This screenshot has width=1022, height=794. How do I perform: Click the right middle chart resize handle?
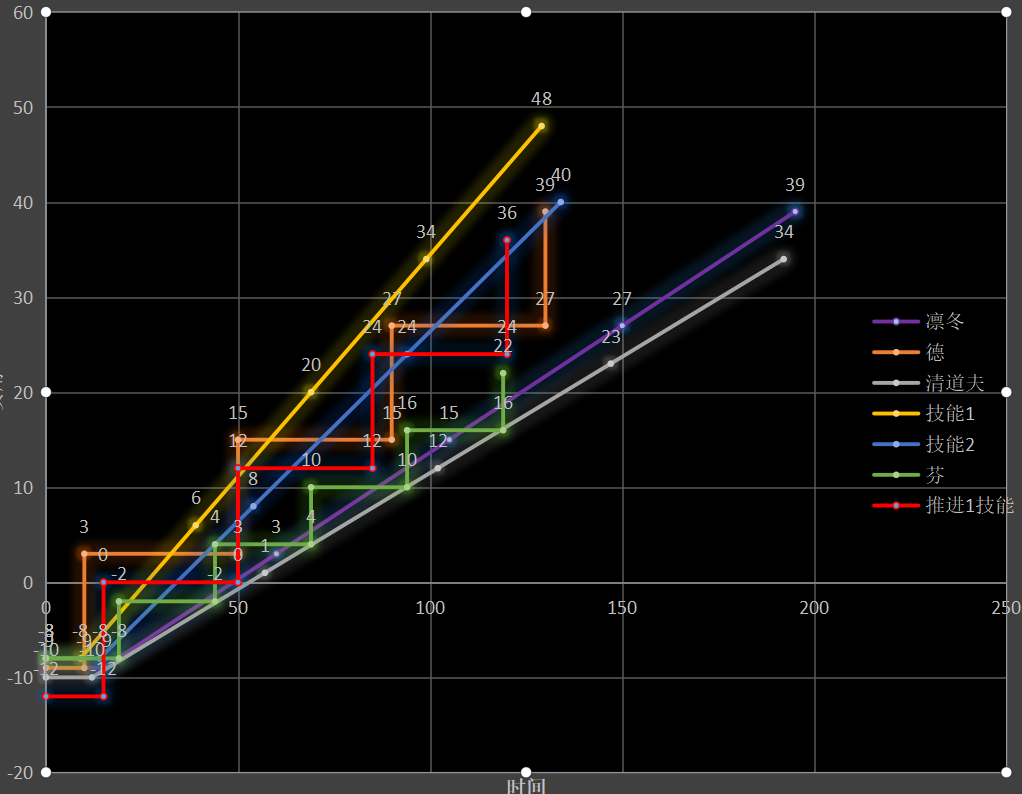pos(1006,392)
